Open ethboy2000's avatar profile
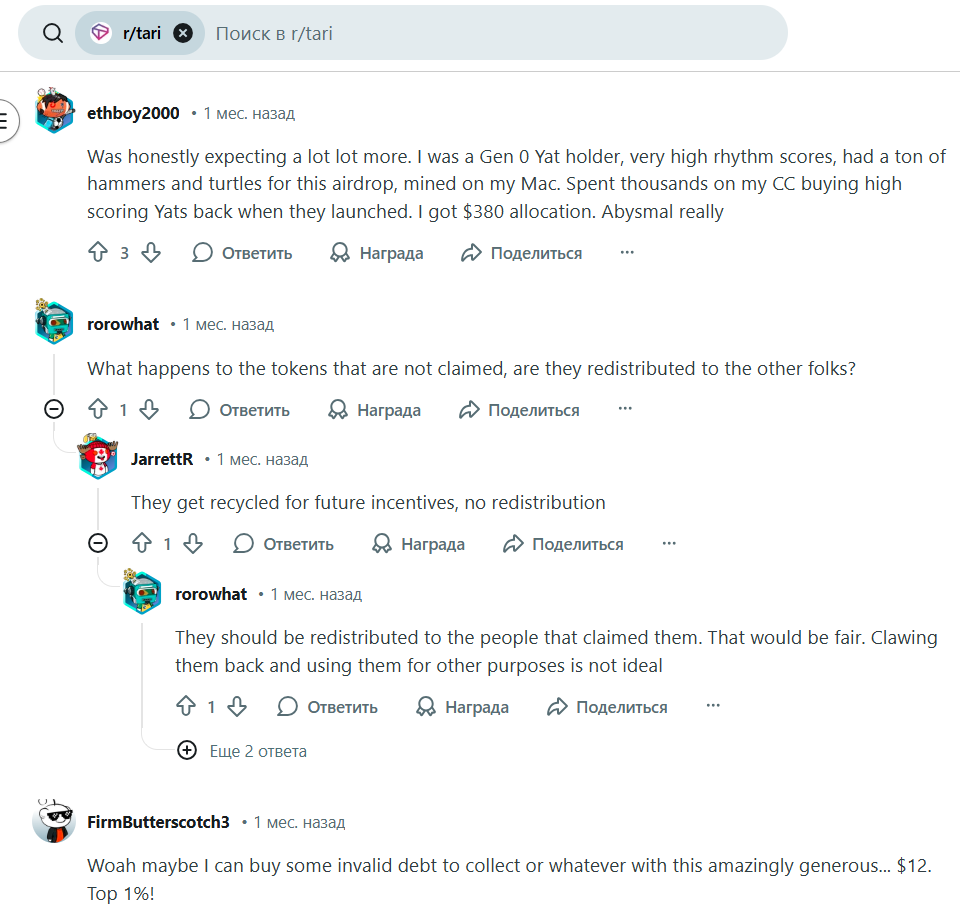The height and width of the screenshot is (907, 960). click(x=54, y=111)
